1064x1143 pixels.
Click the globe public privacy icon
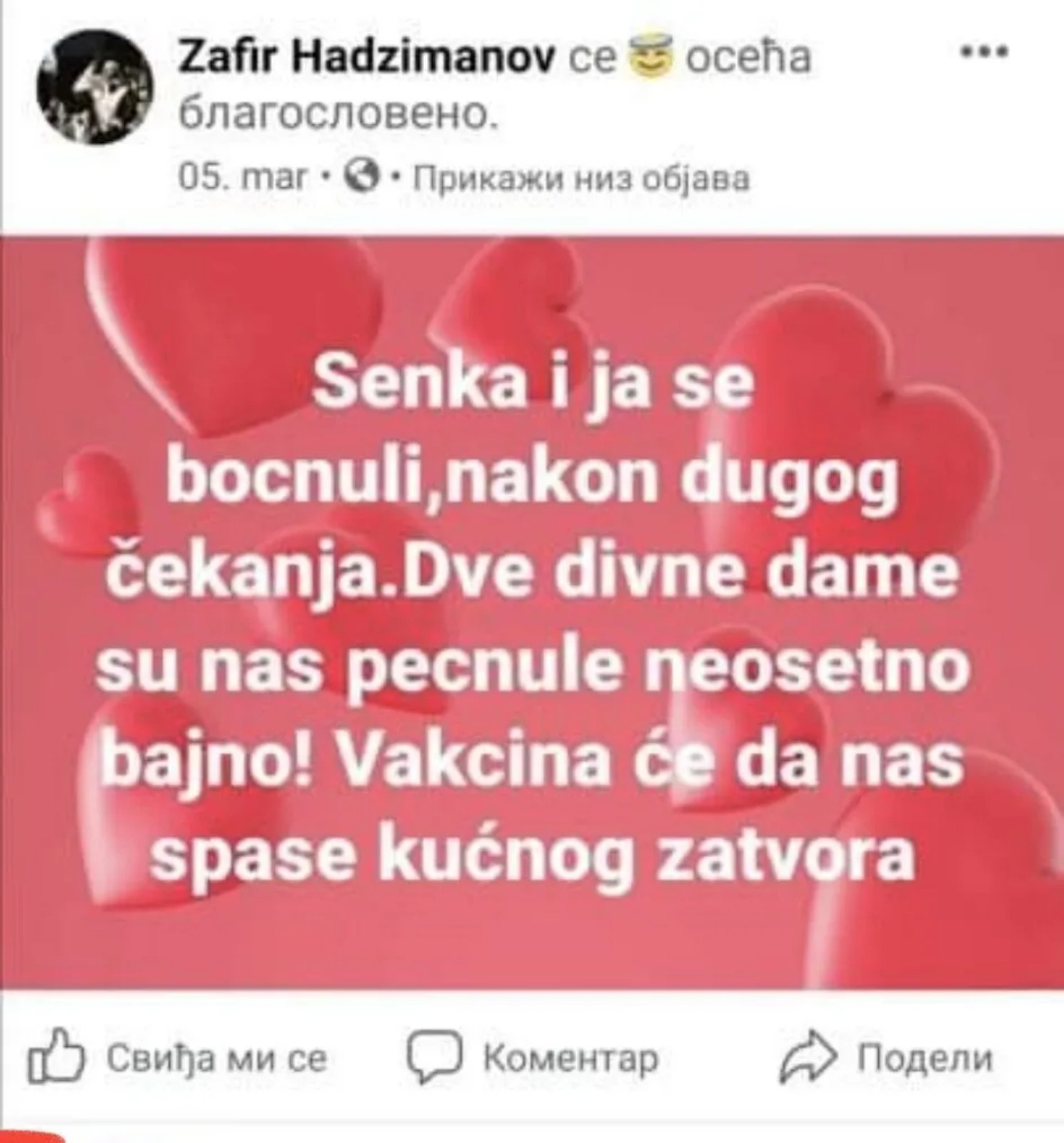tap(360, 179)
